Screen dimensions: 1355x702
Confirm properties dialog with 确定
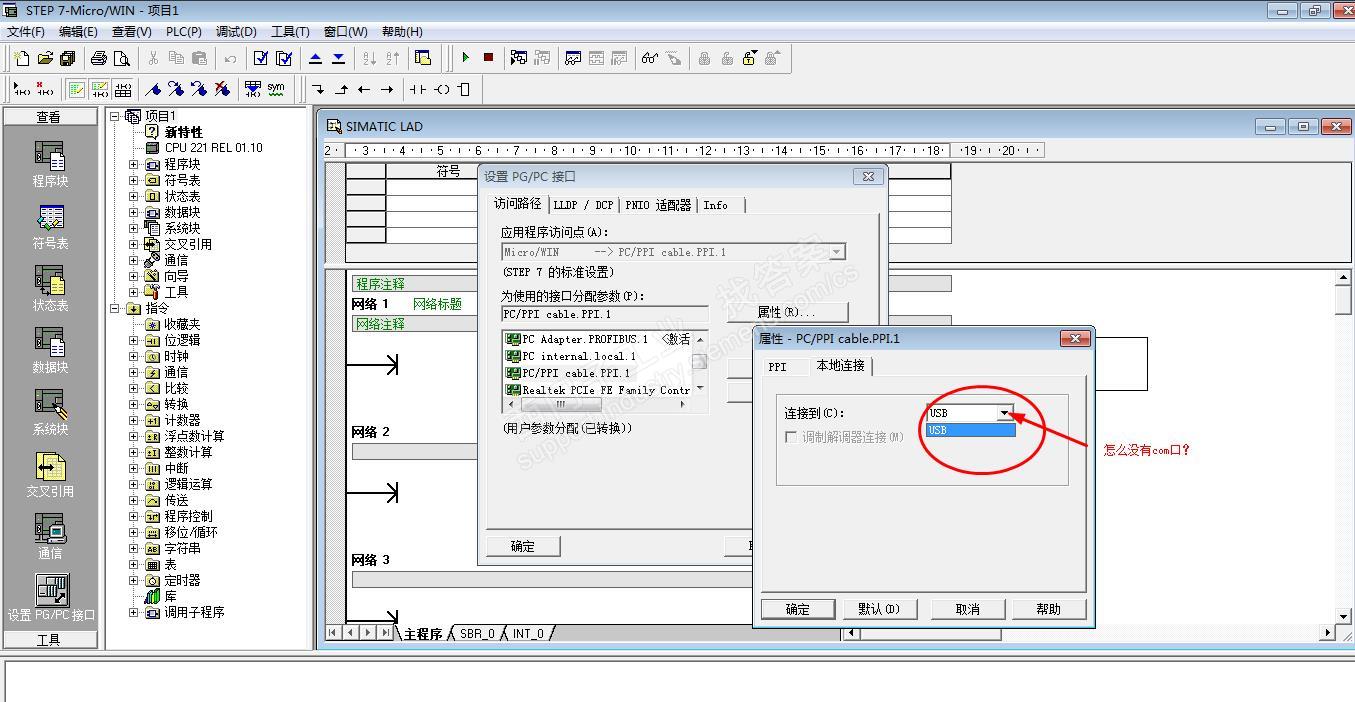pos(798,609)
